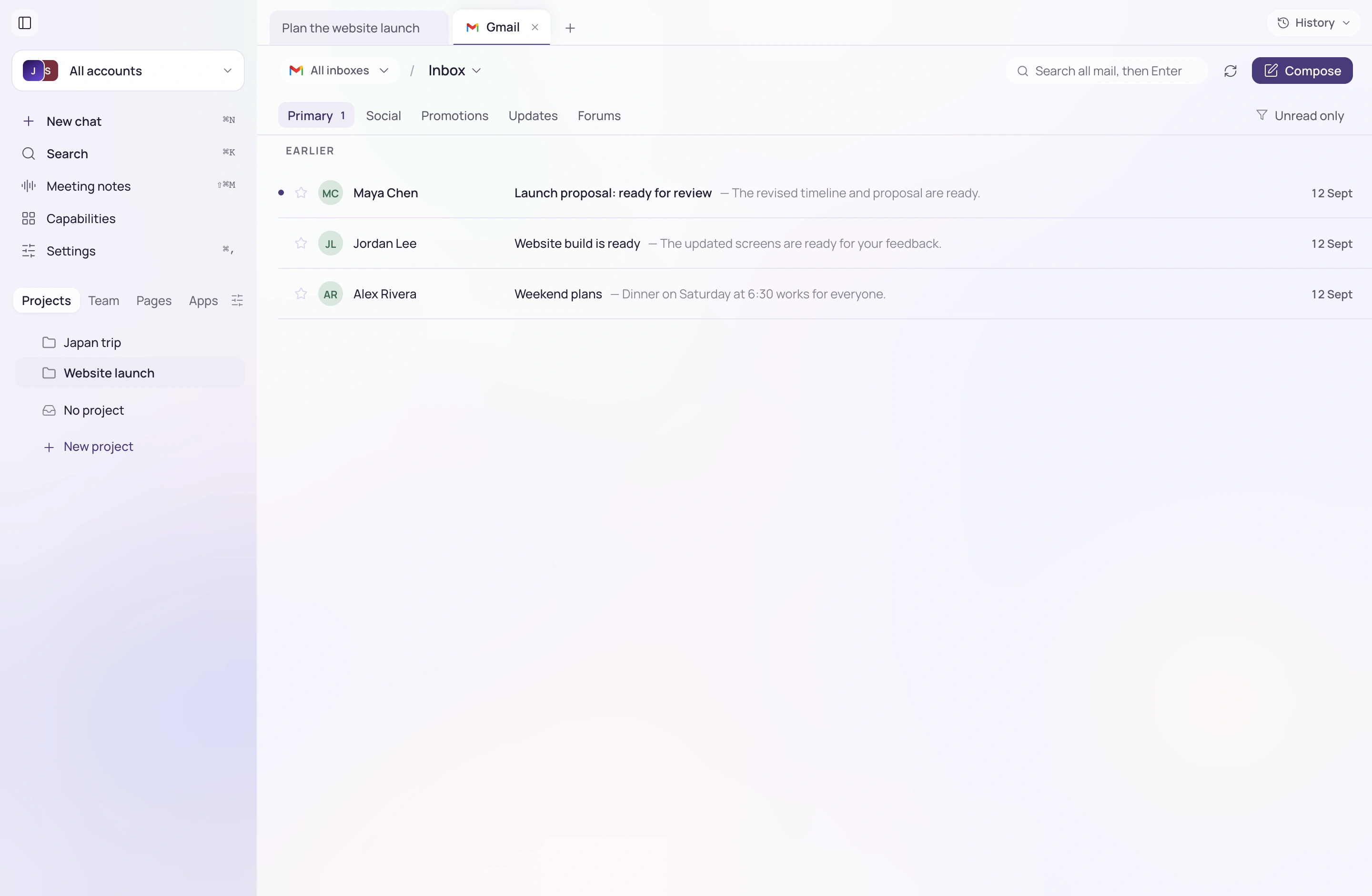Switch to Plan the website launch tab
The width and height of the screenshot is (1372, 896).
359,28
